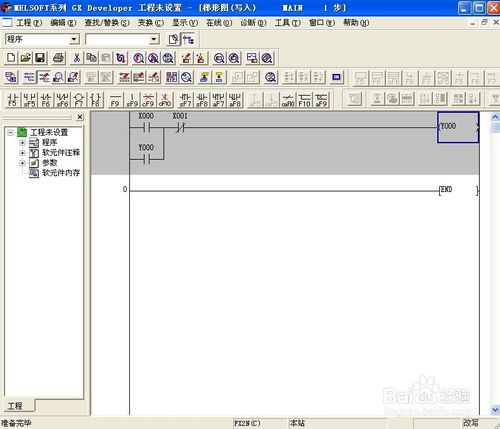Expand the 程序 tree node
500x429 pixels.
22,143
